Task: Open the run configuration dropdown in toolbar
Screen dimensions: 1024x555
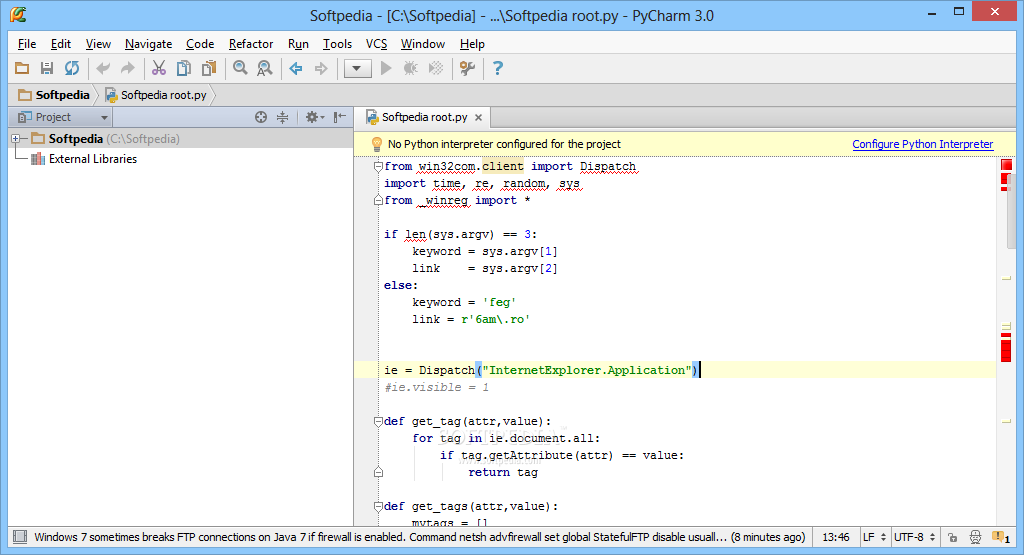Action: pos(357,68)
